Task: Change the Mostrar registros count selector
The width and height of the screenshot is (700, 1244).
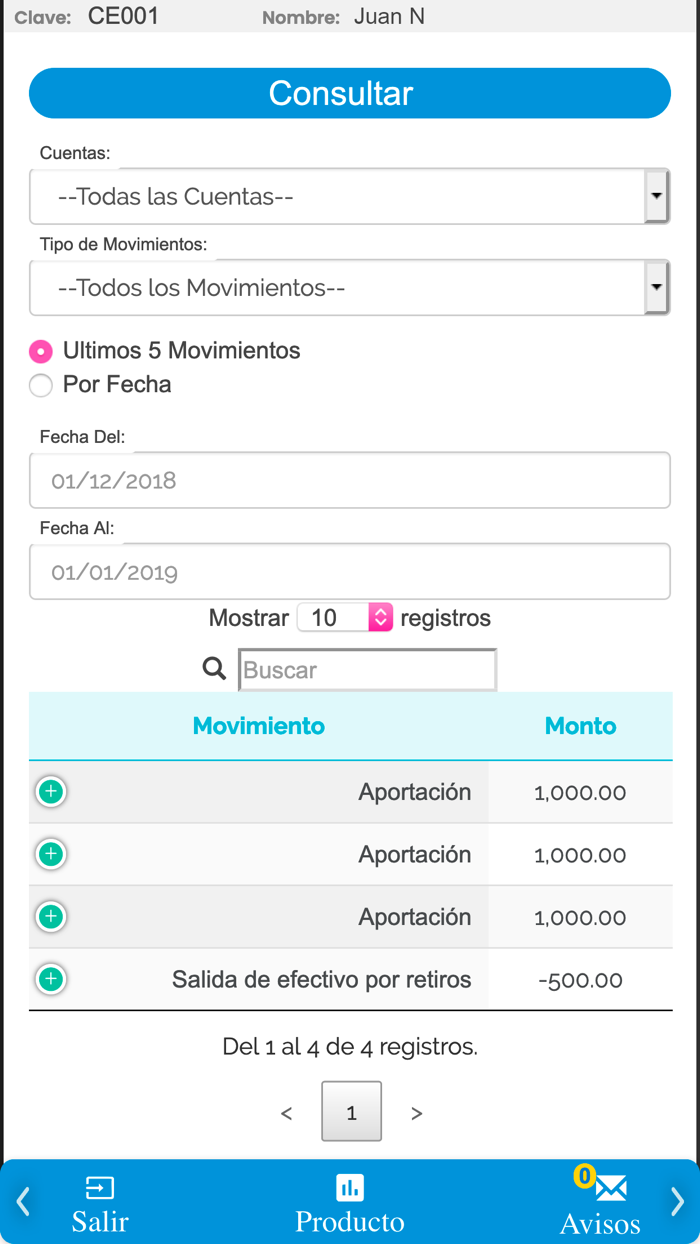Action: coord(345,617)
